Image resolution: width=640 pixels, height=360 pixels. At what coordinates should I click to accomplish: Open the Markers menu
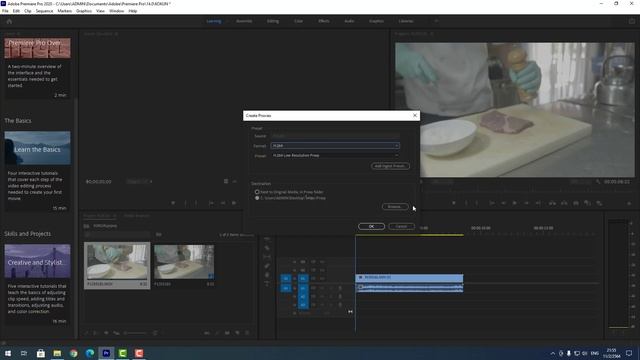pyautogui.click(x=64, y=11)
